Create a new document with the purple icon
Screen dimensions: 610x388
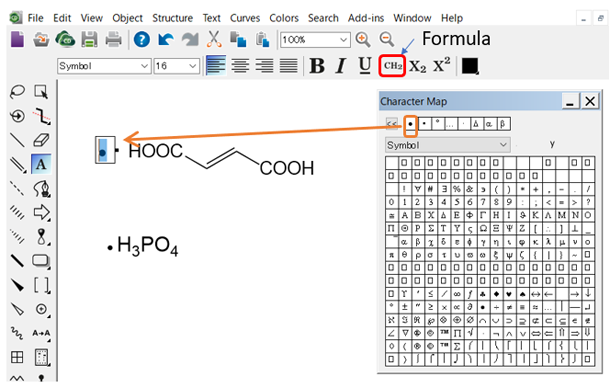point(17,39)
